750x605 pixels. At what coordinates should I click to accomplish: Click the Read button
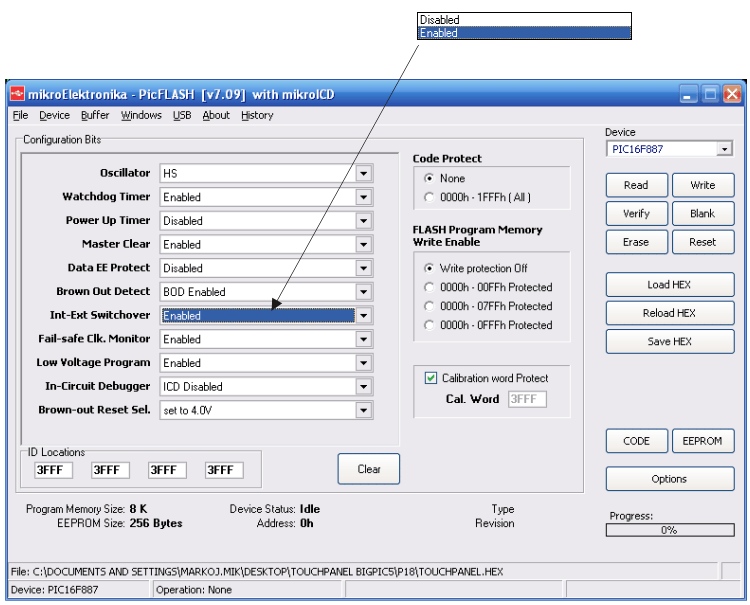pos(636,185)
